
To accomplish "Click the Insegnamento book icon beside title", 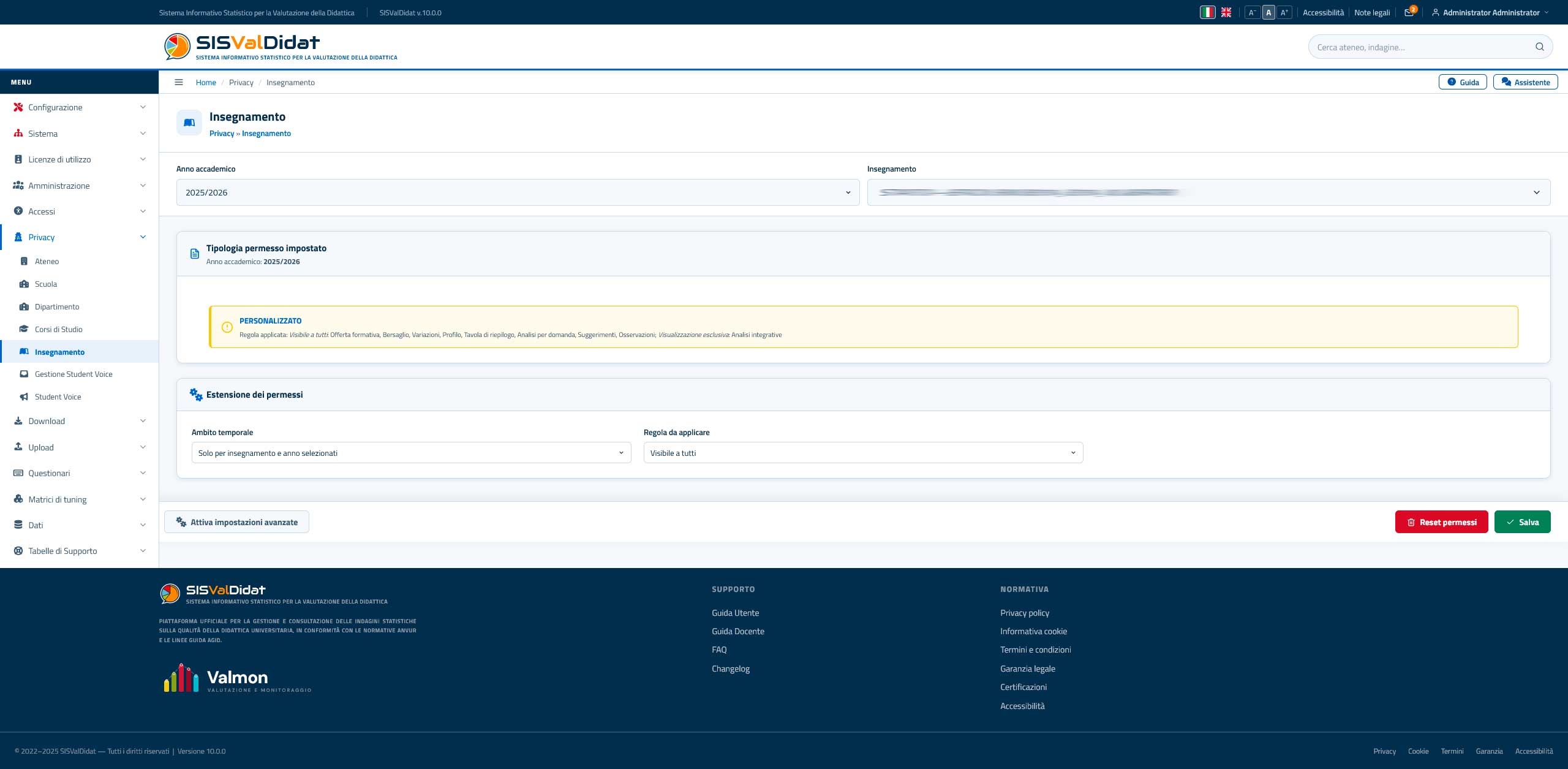I will pyautogui.click(x=189, y=123).
